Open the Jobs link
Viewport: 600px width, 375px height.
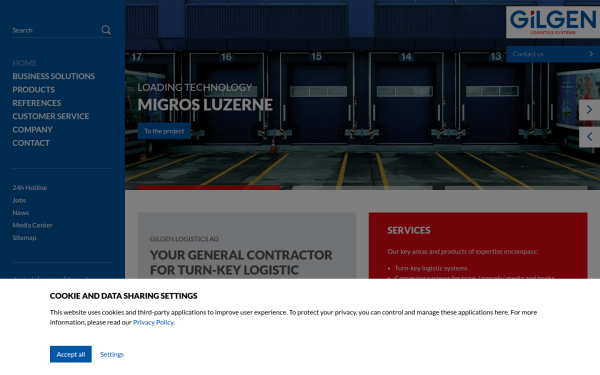pos(19,200)
